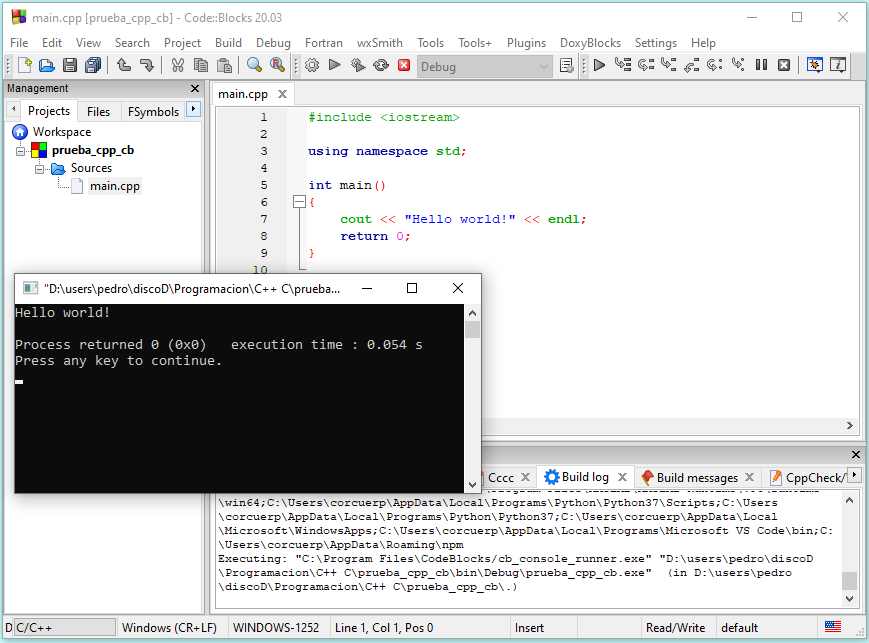Image resolution: width=869 pixels, height=643 pixels.
Task: Collapse the main function fold marker
Action: 299,201
